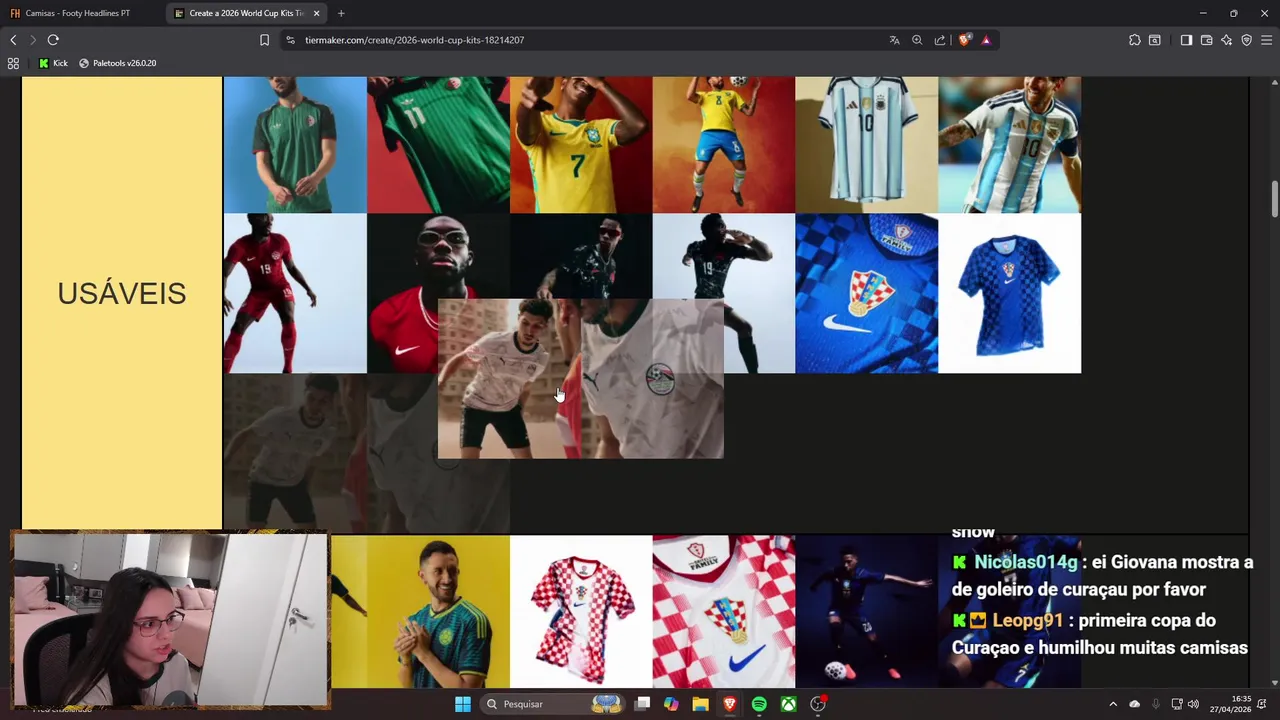Viewport: 1280px width, 720px height.
Task: Toggle the browser sidebar panel icon
Action: pyautogui.click(x=1186, y=40)
